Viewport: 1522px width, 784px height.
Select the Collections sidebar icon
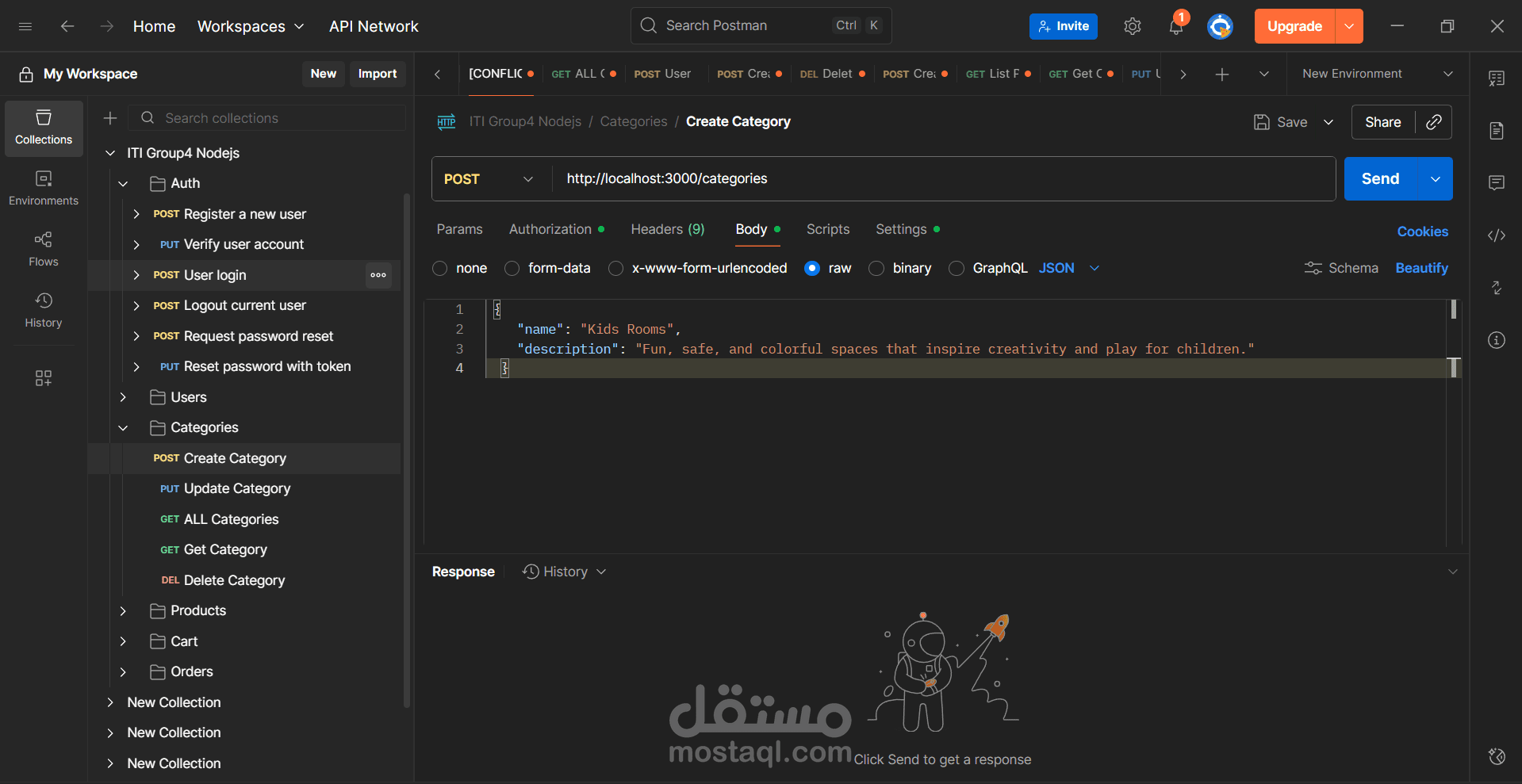[x=44, y=128]
